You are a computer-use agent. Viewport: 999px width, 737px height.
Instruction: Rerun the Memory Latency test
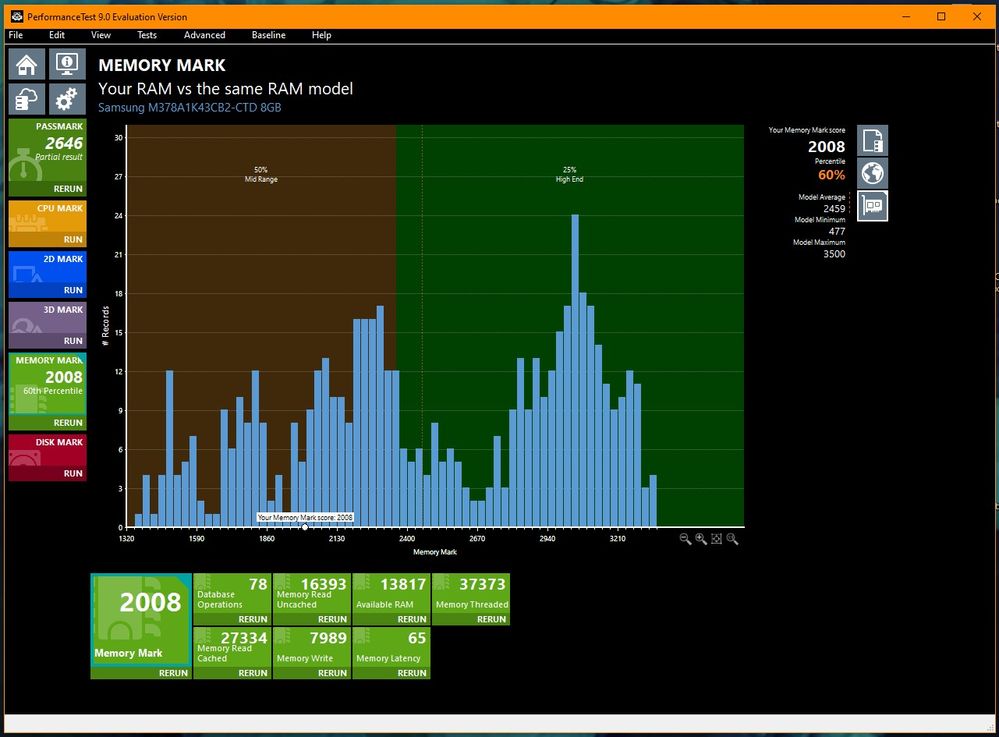(412, 673)
